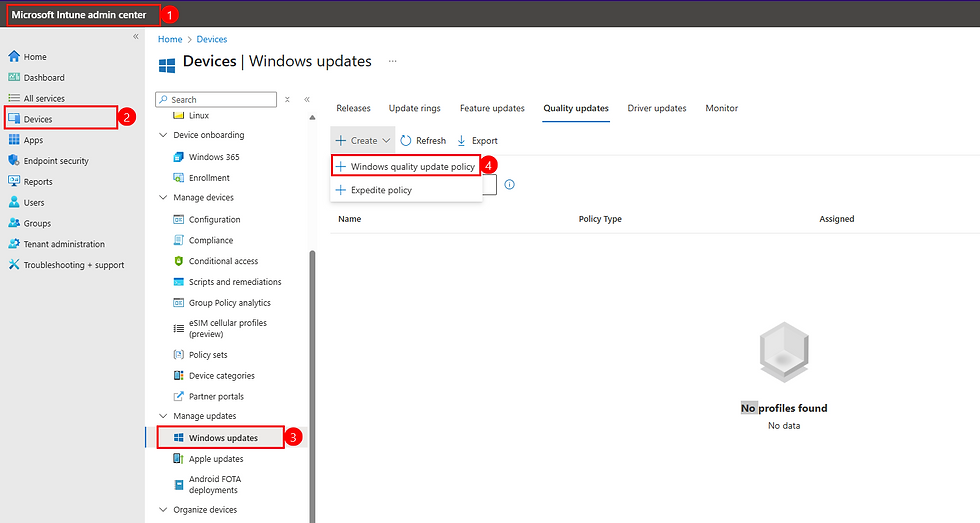Click Microsoft Intune admin center title

pyautogui.click(x=79, y=14)
